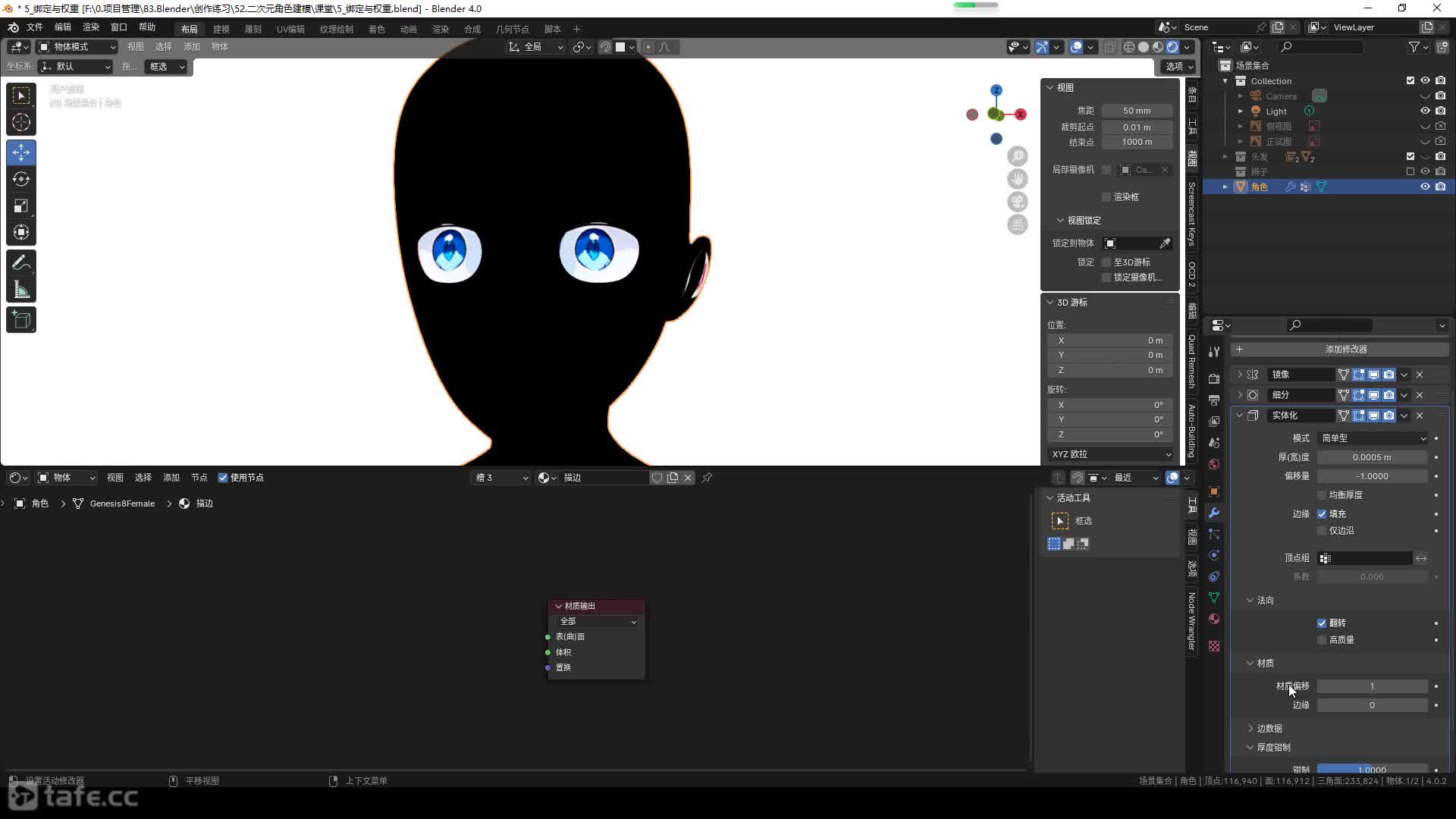The width and height of the screenshot is (1456, 819).
Task: Open the Material Output target (全部) dropdown
Action: [x=598, y=621]
